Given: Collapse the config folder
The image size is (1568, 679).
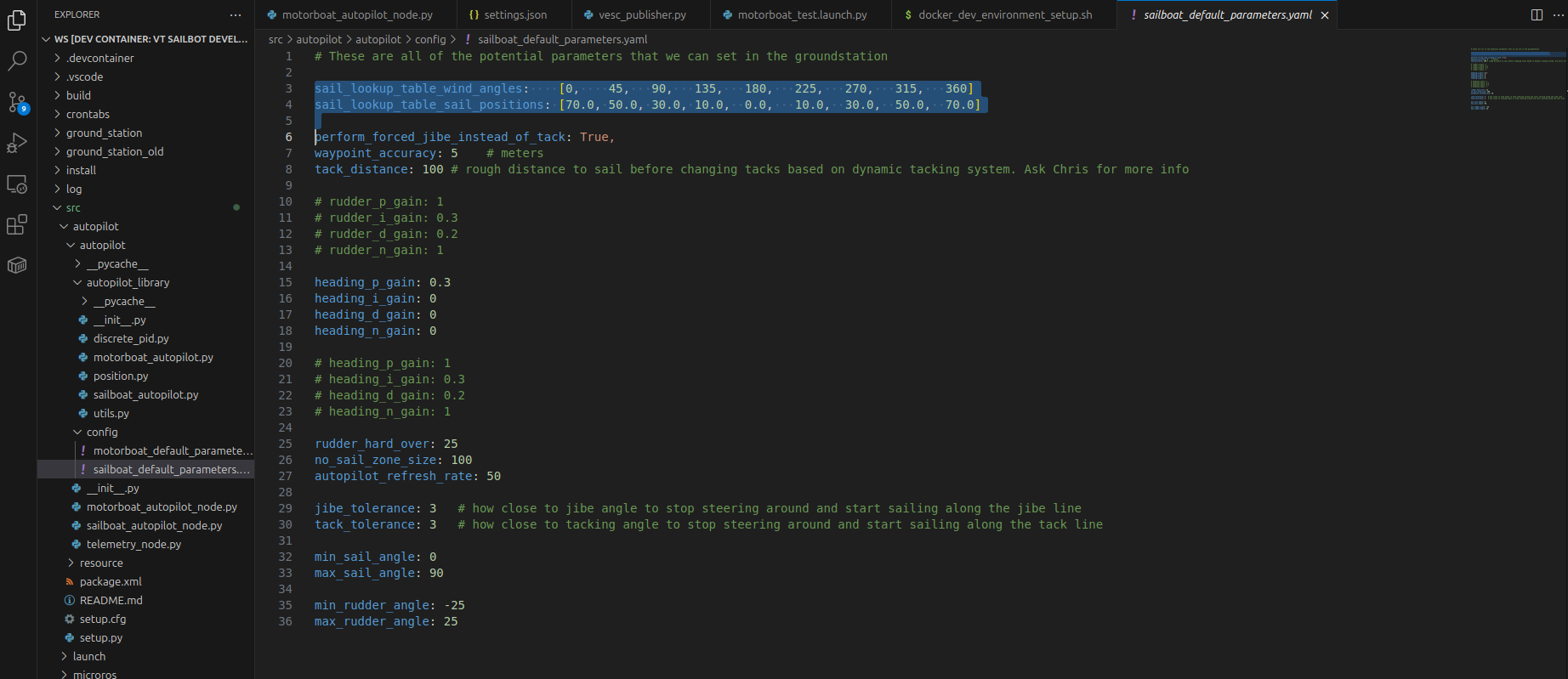Looking at the screenshot, I should point(101,432).
